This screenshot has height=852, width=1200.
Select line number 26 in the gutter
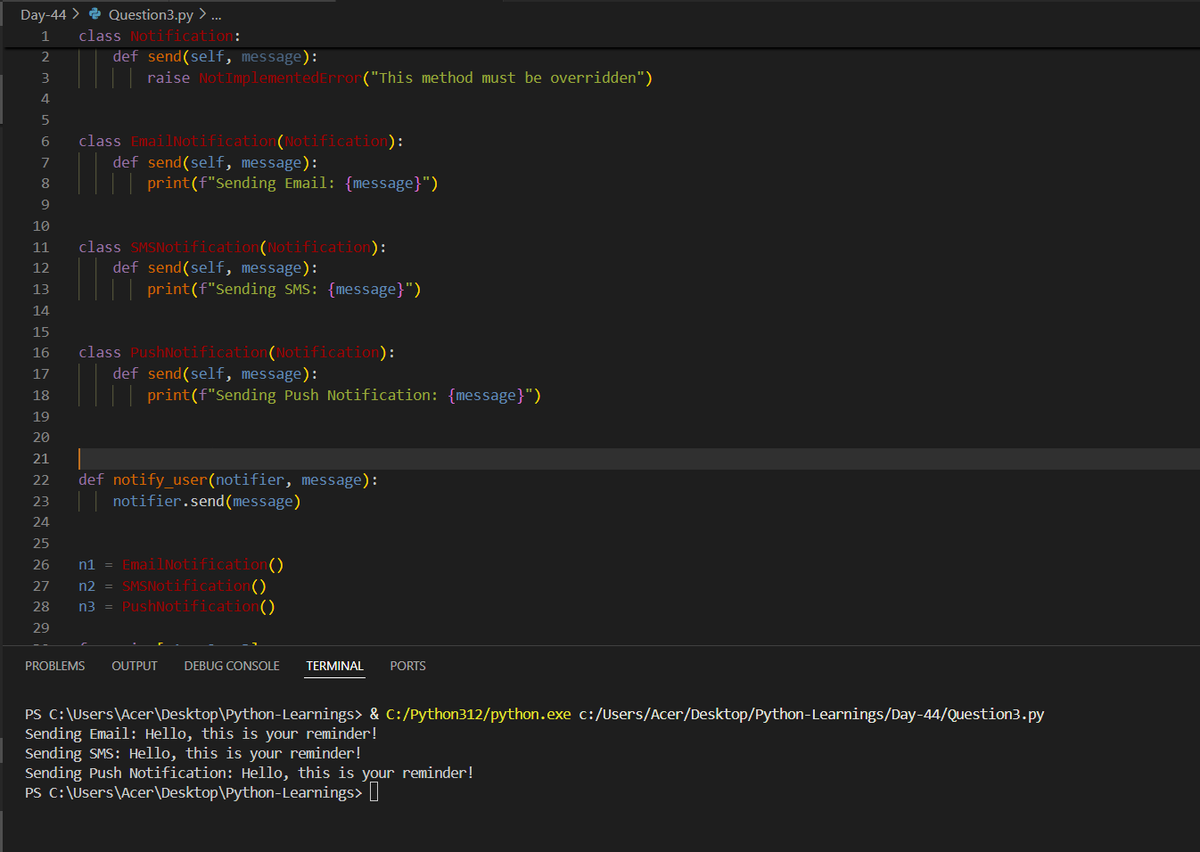(x=41, y=565)
